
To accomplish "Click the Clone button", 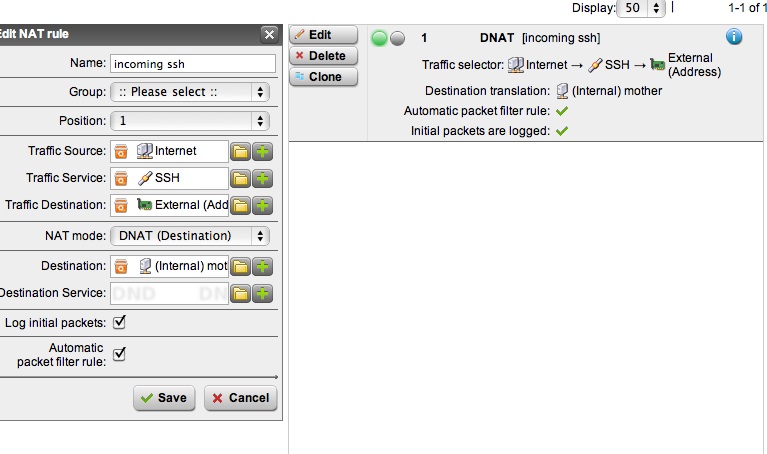I will 323,76.
